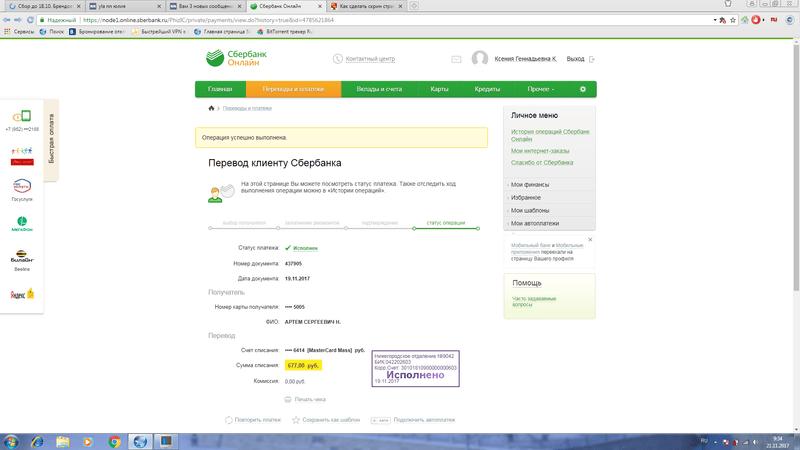The width and height of the screenshot is (800, 450).
Task: Open Мои интернет-заказы link
Action: pyautogui.click(x=540, y=151)
